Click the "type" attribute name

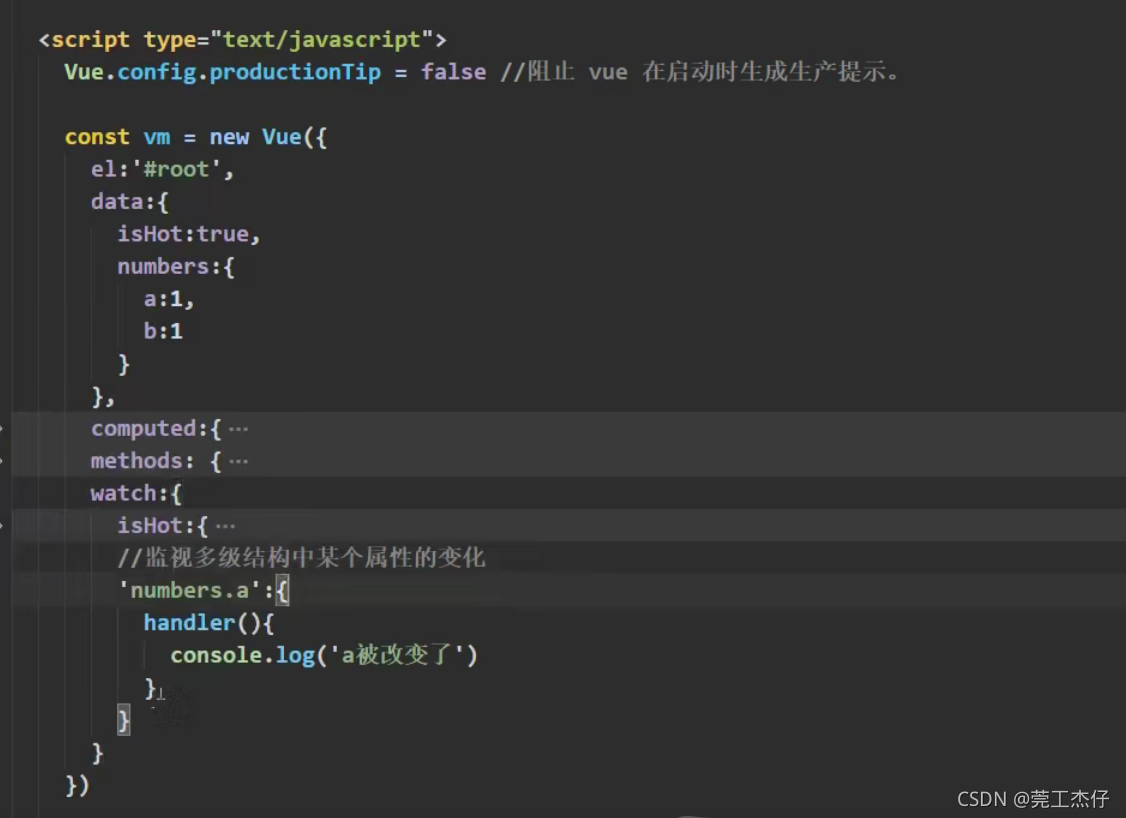(x=169, y=40)
